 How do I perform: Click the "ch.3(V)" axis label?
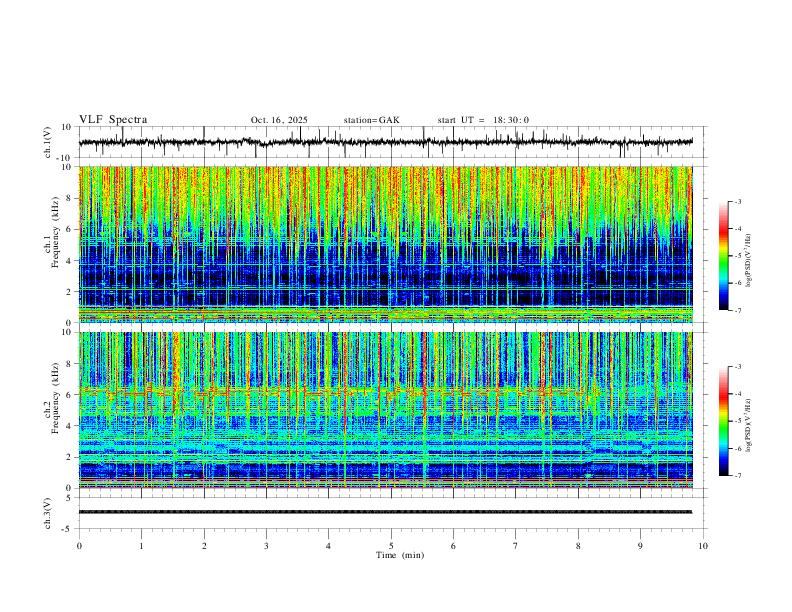(48, 513)
